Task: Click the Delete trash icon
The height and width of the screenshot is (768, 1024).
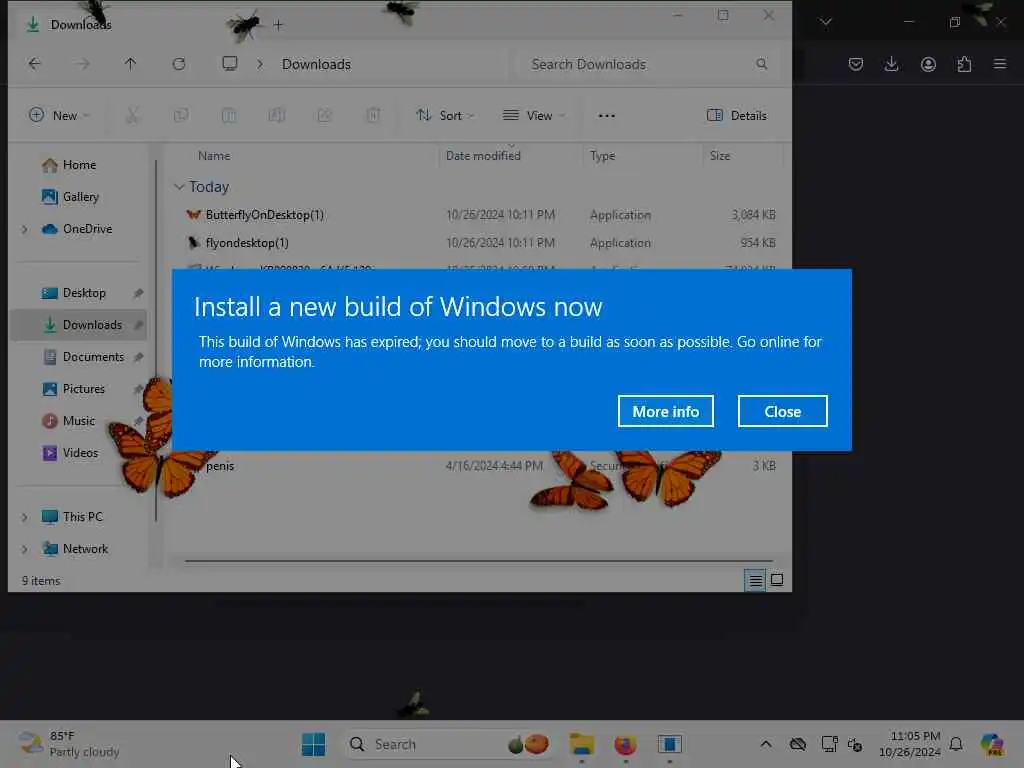Action: tap(373, 116)
